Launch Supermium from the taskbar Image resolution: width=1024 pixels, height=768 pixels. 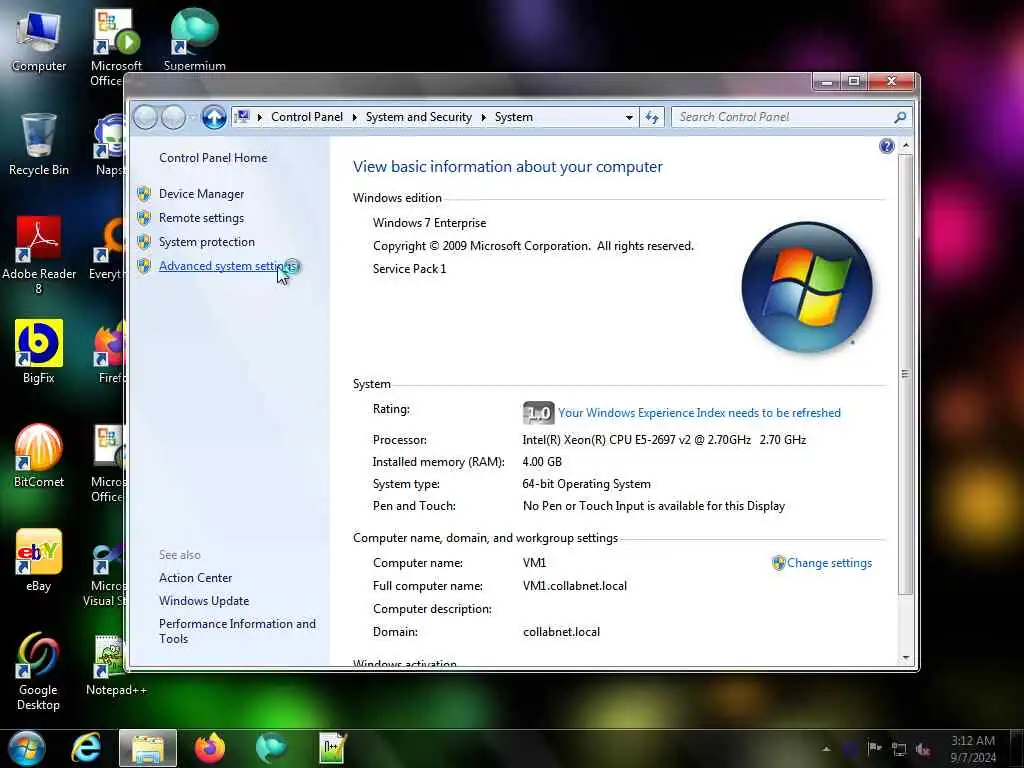[x=271, y=748]
